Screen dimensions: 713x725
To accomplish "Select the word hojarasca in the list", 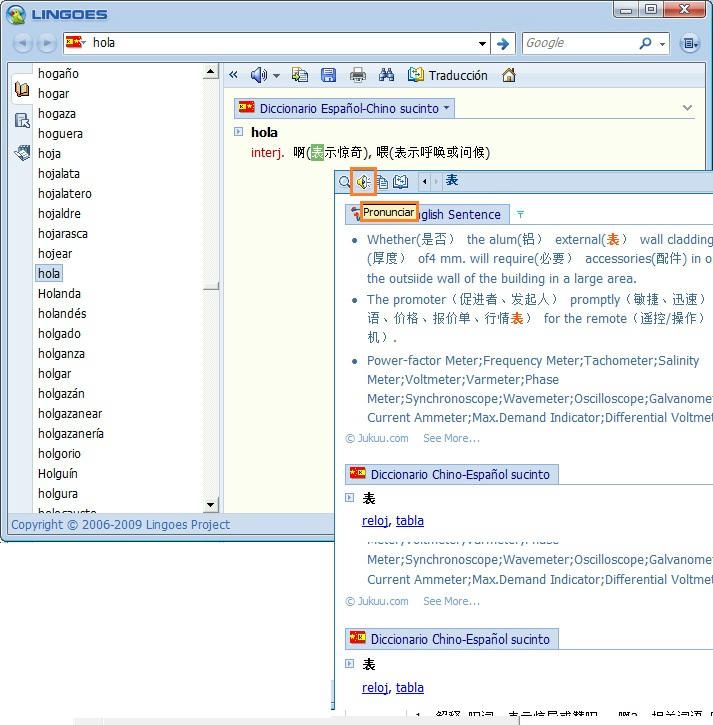I will point(63,233).
